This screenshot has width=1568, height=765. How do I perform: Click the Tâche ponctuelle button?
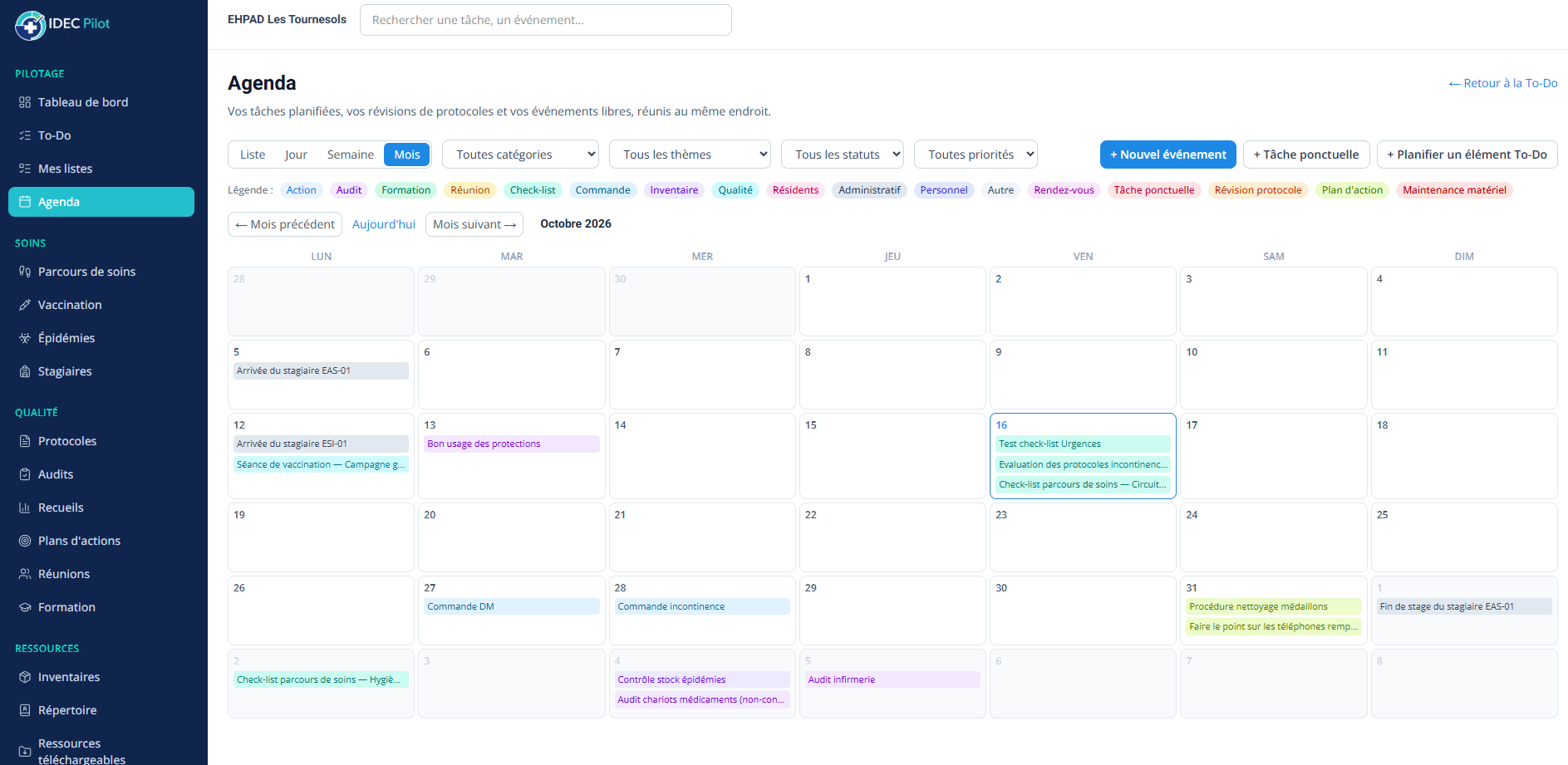coord(1306,154)
